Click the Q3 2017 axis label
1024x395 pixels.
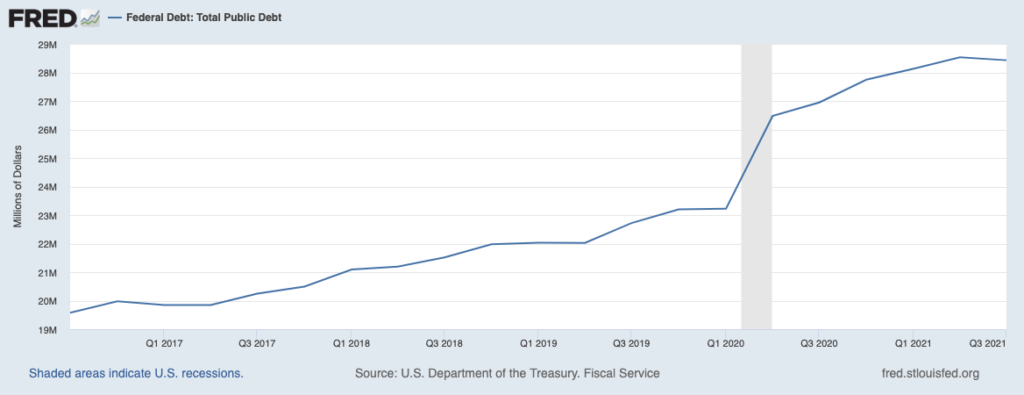257,343
